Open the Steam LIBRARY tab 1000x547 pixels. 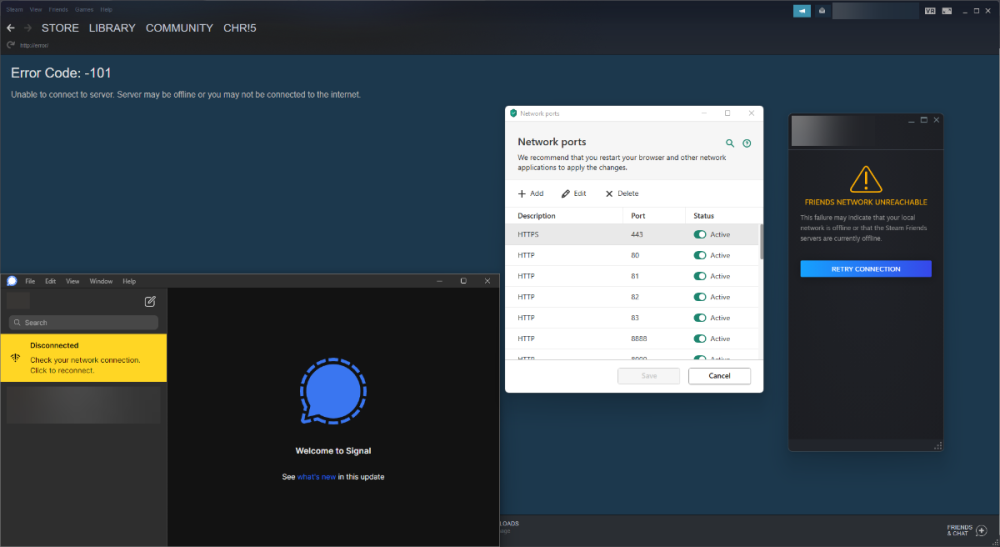tap(112, 28)
